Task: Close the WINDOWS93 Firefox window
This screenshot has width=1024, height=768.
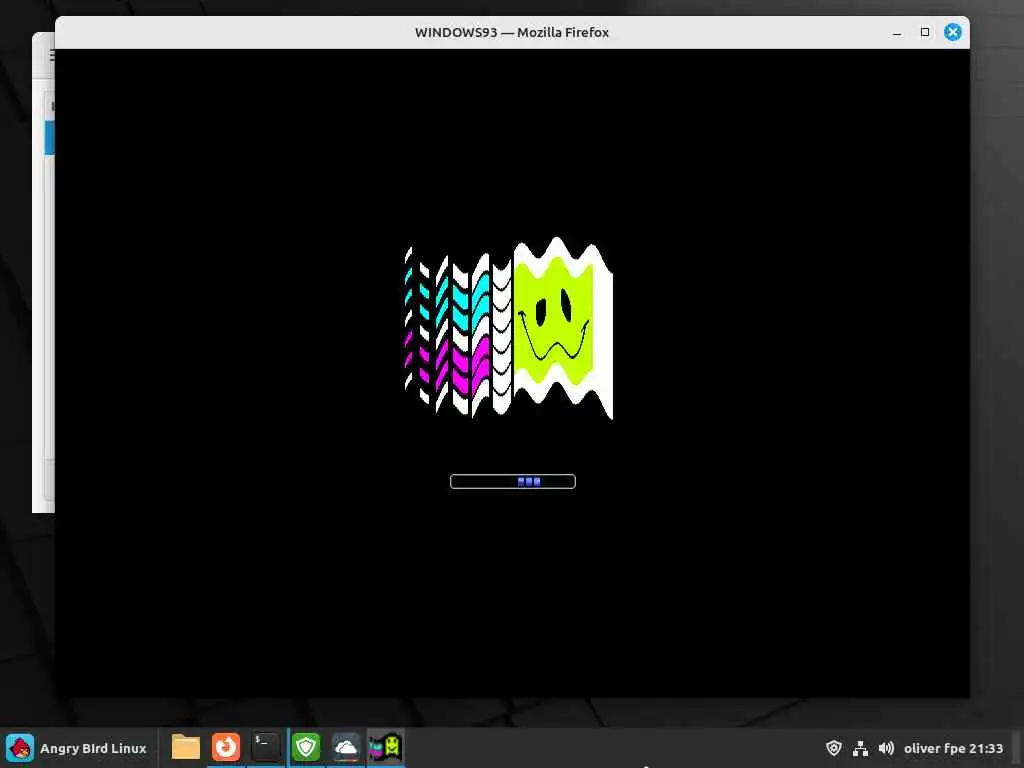Action: pos(953,32)
